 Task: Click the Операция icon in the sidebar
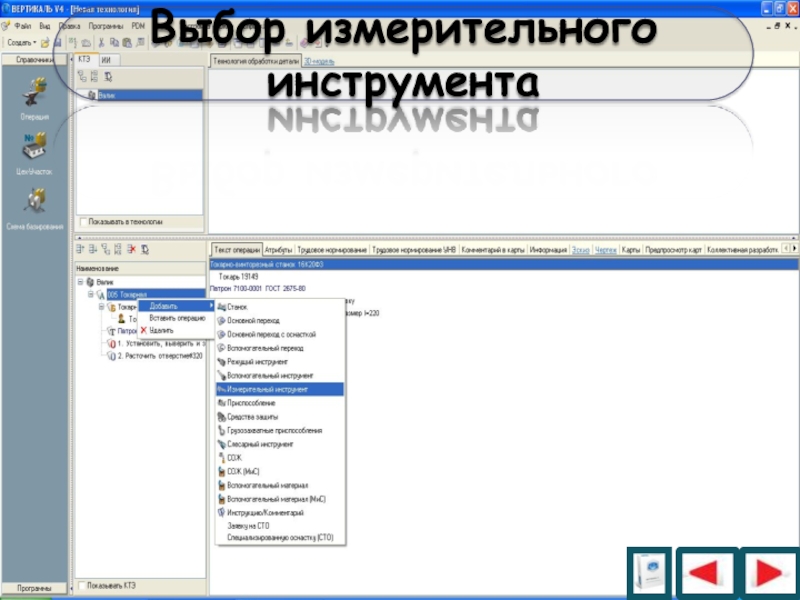click(33, 98)
